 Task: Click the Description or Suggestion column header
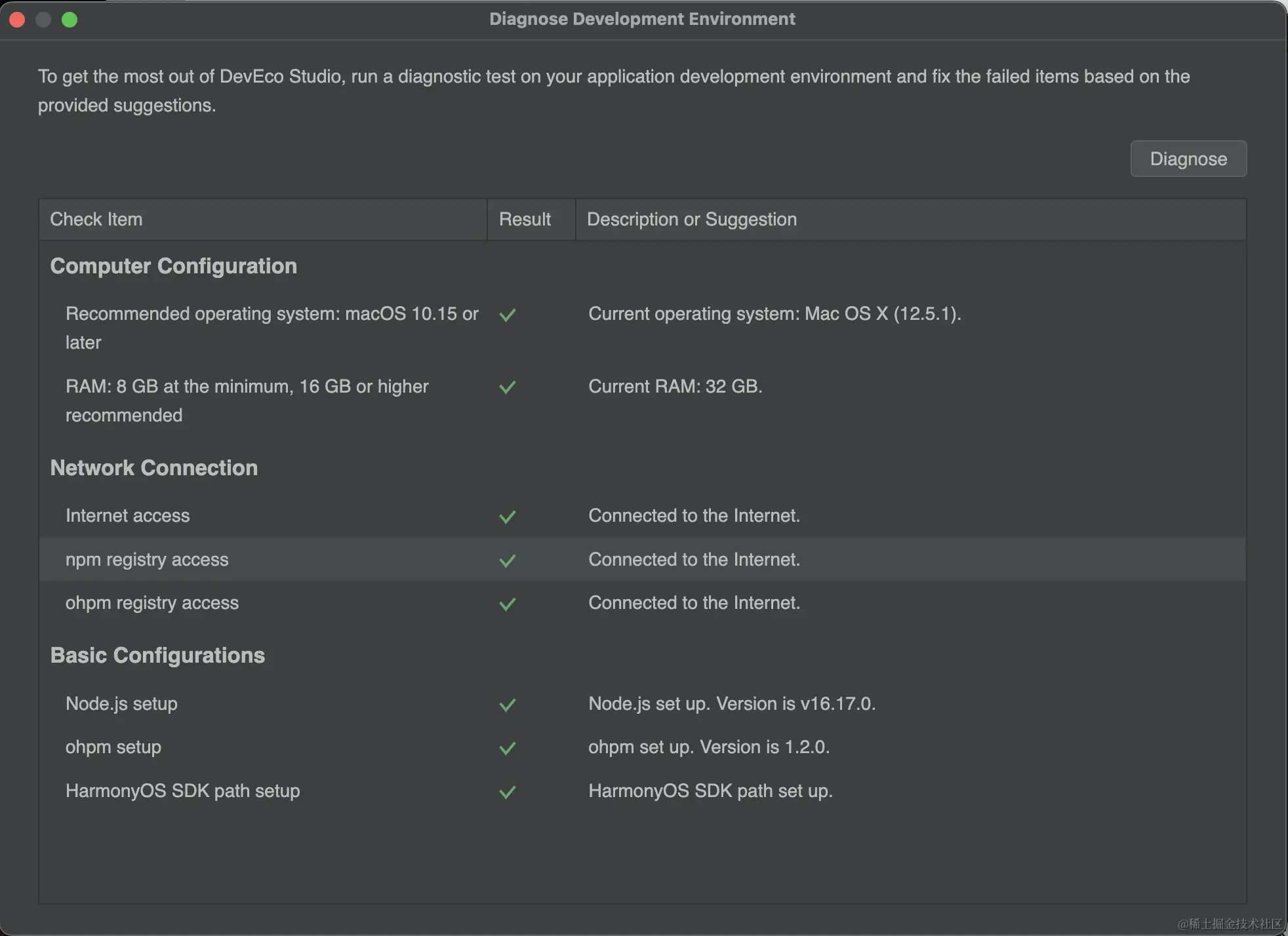(691, 220)
